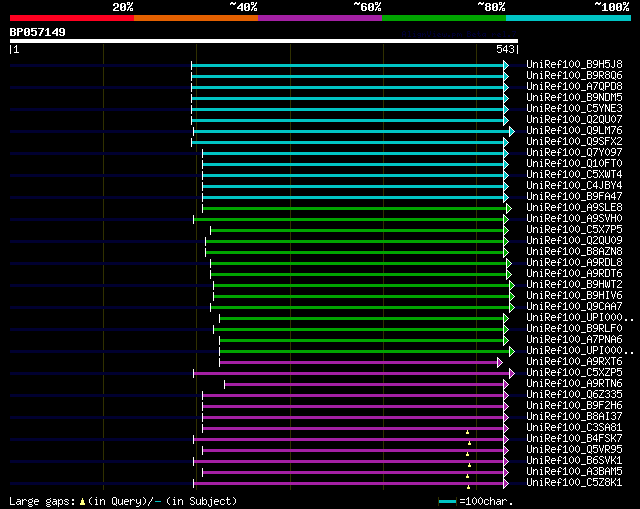Select the UniRef100_C4JBY4 label
Viewport: 640px width, 509px height.
click(x=574, y=186)
